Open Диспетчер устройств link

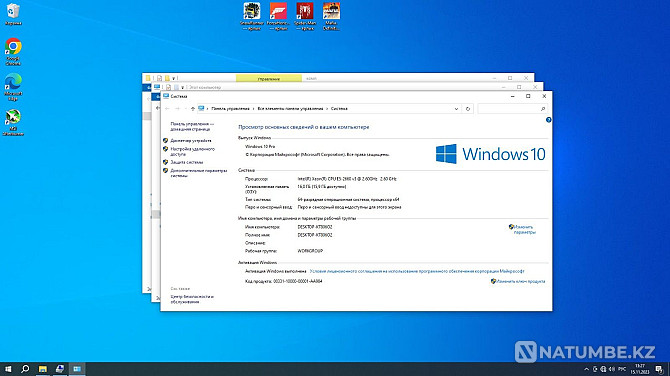click(x=191, y=141)
